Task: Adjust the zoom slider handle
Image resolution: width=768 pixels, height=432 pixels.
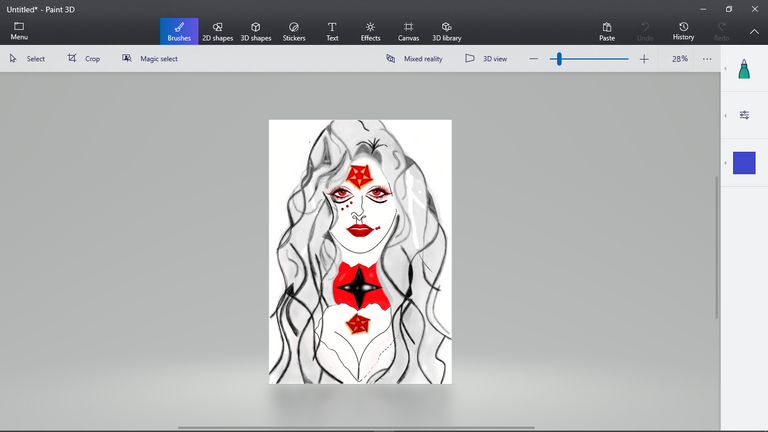Action: [559, 59]
